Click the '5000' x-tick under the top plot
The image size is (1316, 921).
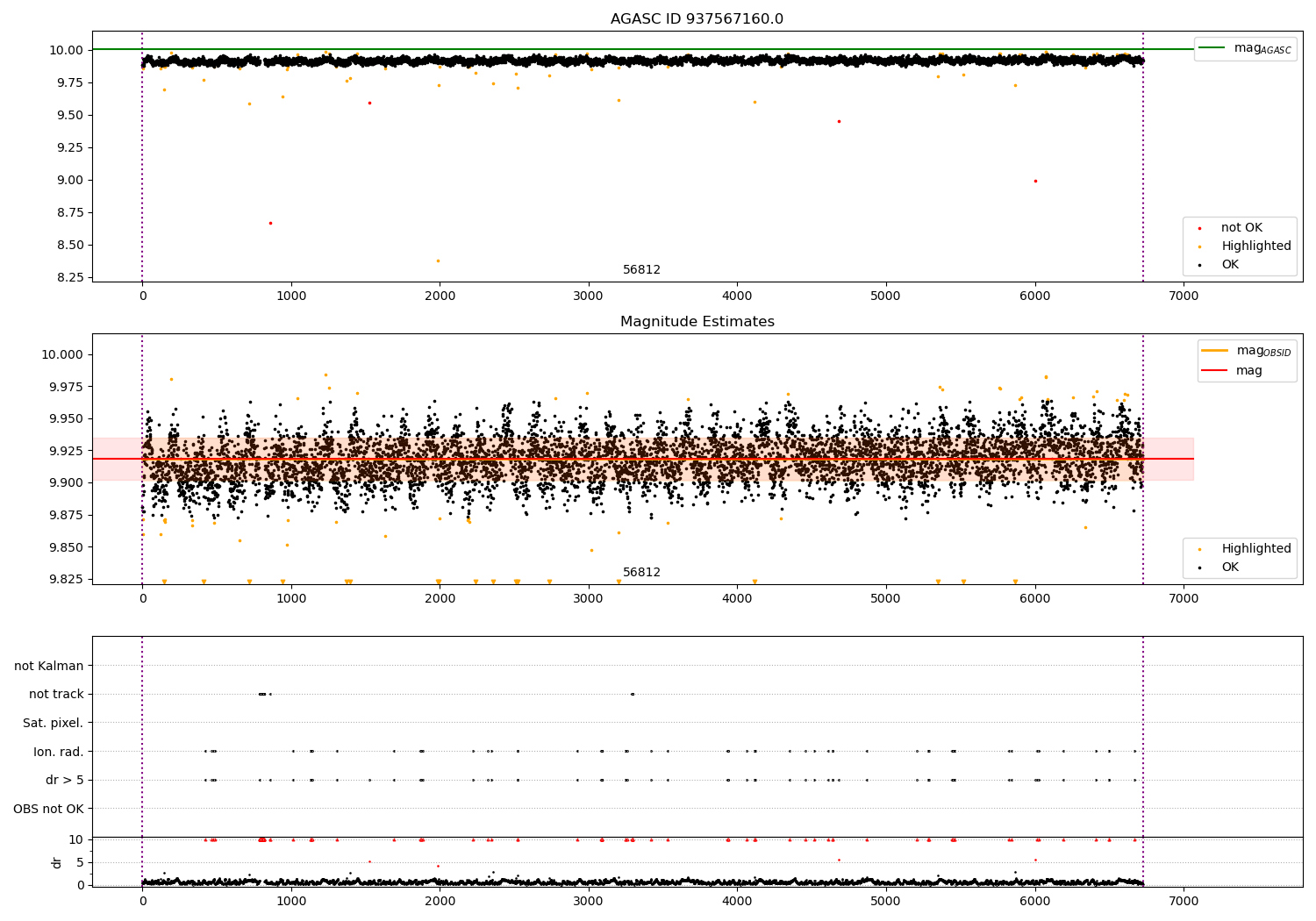(x=886, y=296)
